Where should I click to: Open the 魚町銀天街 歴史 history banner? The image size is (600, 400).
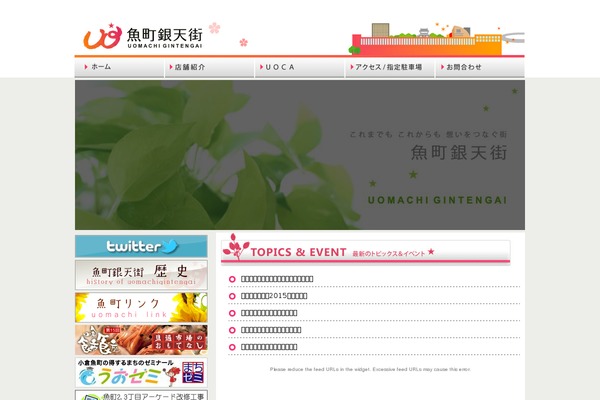coord(141,275)
